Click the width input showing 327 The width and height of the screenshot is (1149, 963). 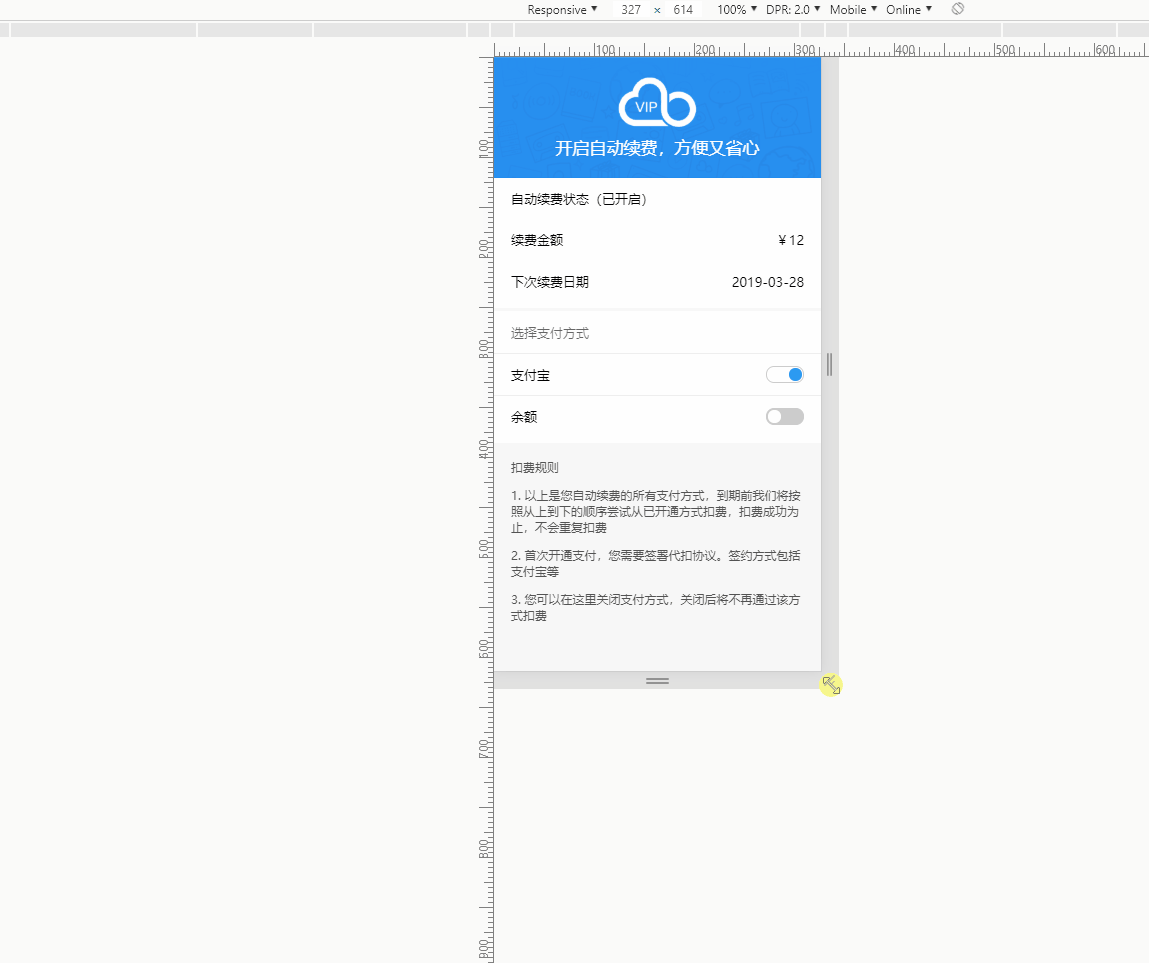coord(630,9)
